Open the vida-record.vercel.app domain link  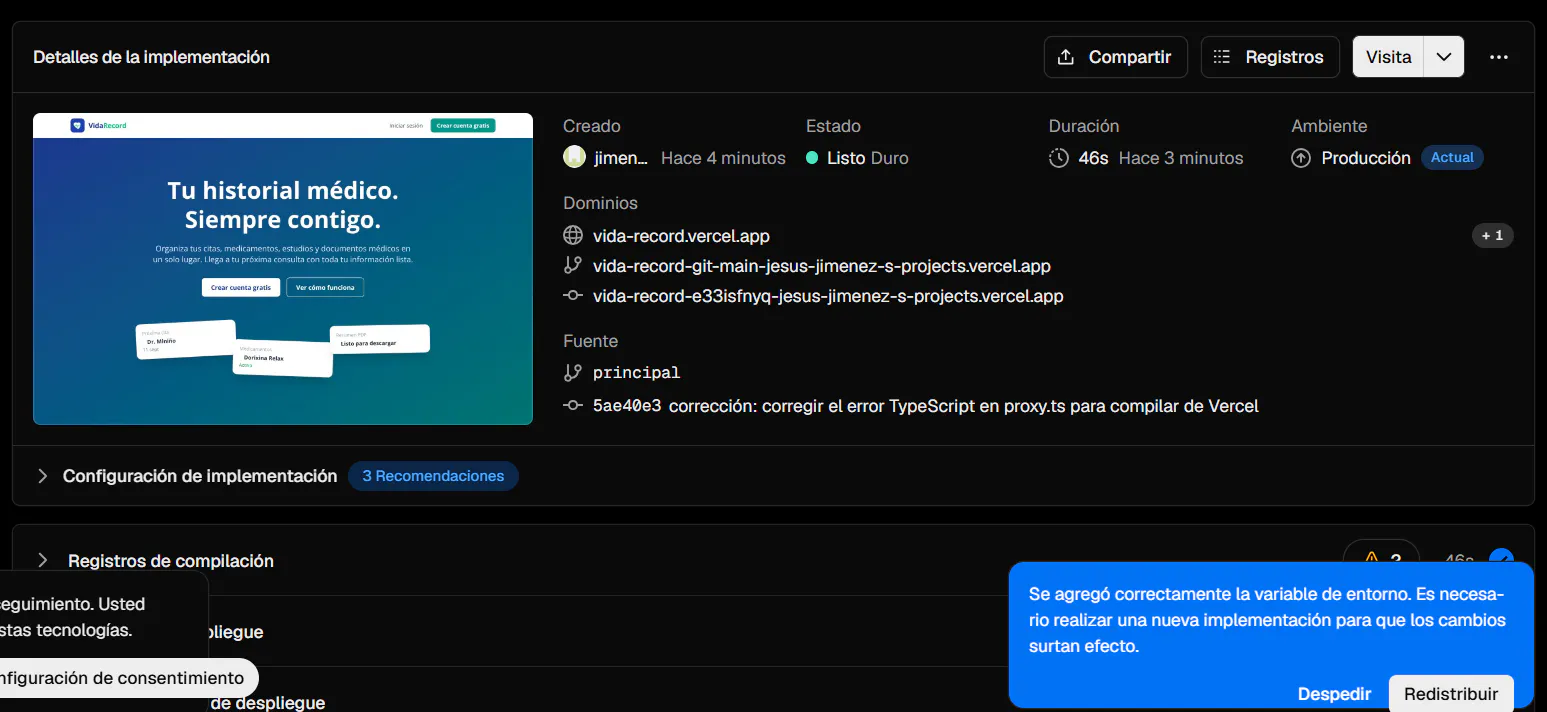681,236
